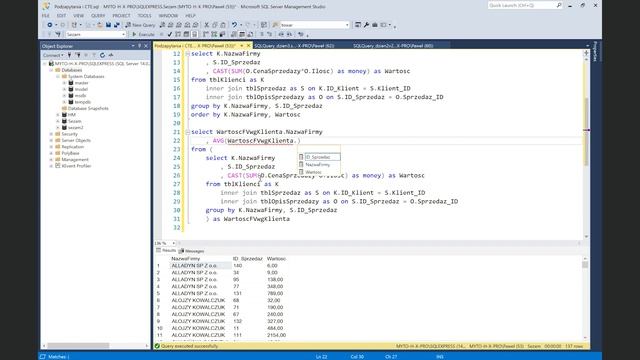This screenshot has height=360, width=640.
Task: Click the Cut scissors icon
Action: [x=207, y=25]
